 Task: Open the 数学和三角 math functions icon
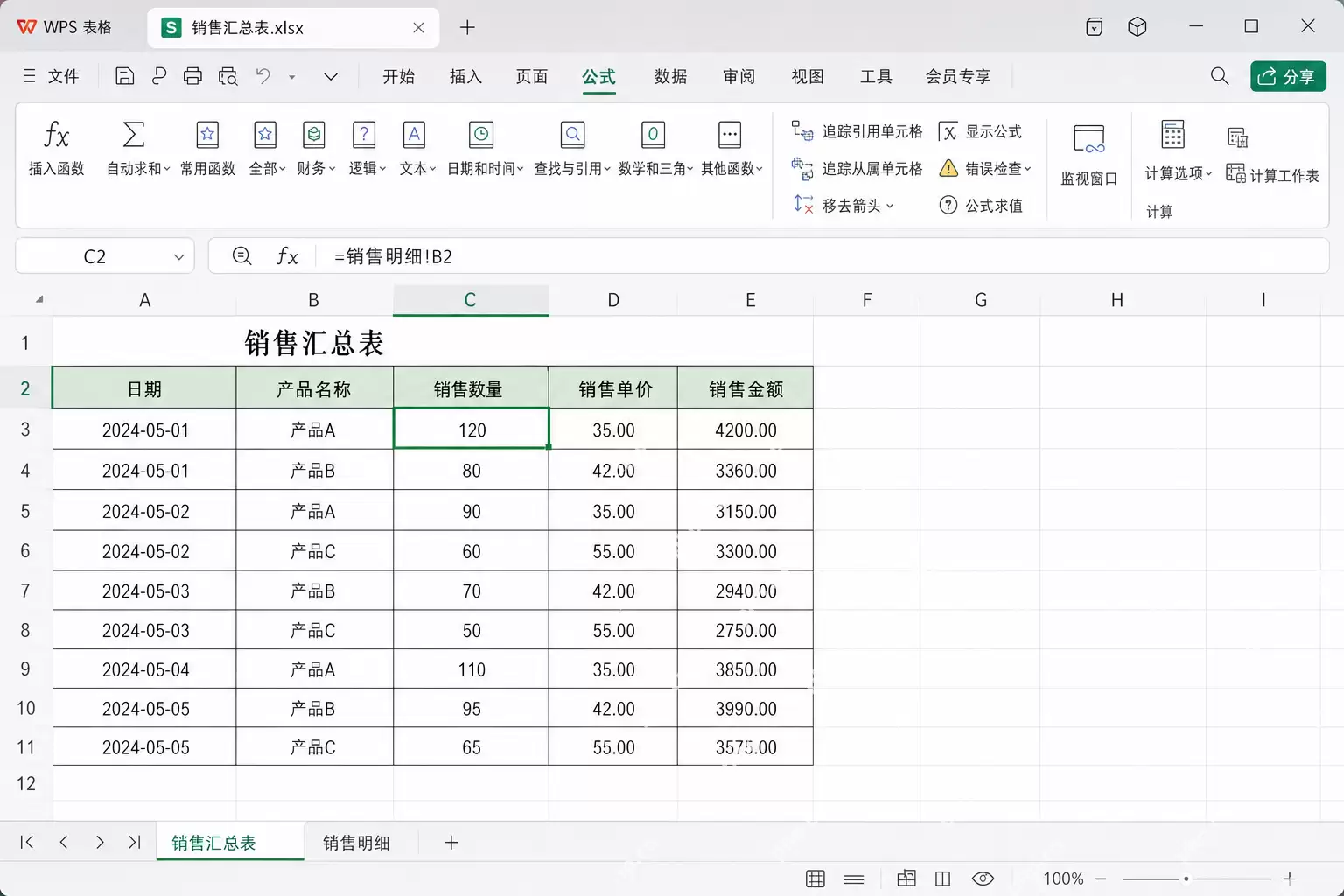click(653, 135)
